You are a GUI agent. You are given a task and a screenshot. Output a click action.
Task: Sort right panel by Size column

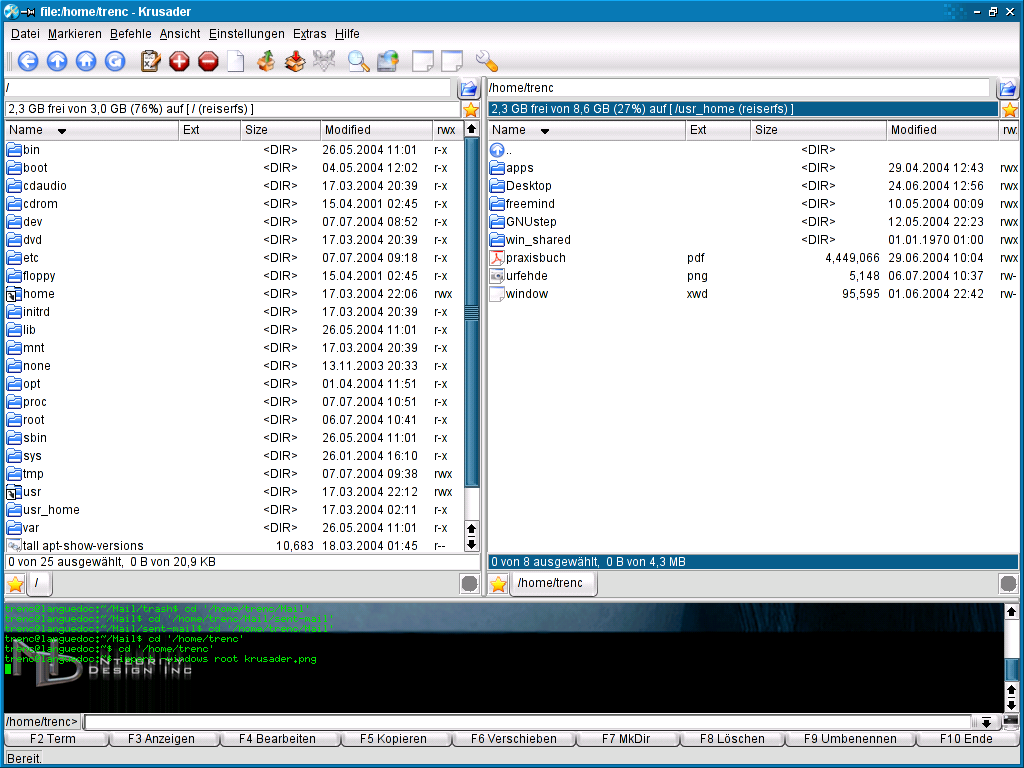pyautogui.click(x=819, y=130)
